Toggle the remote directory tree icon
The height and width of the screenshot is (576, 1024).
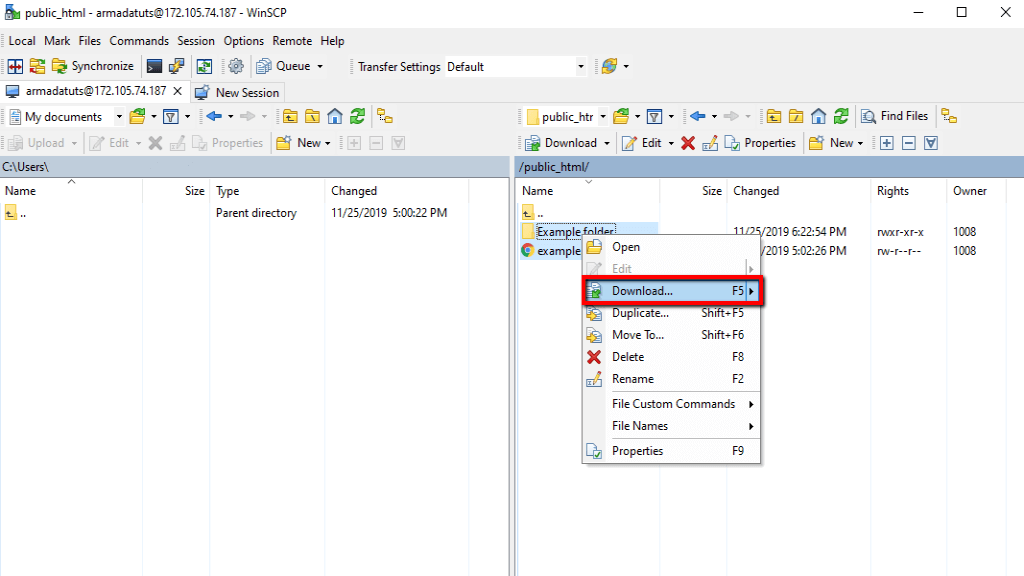(x=949, y=117)
